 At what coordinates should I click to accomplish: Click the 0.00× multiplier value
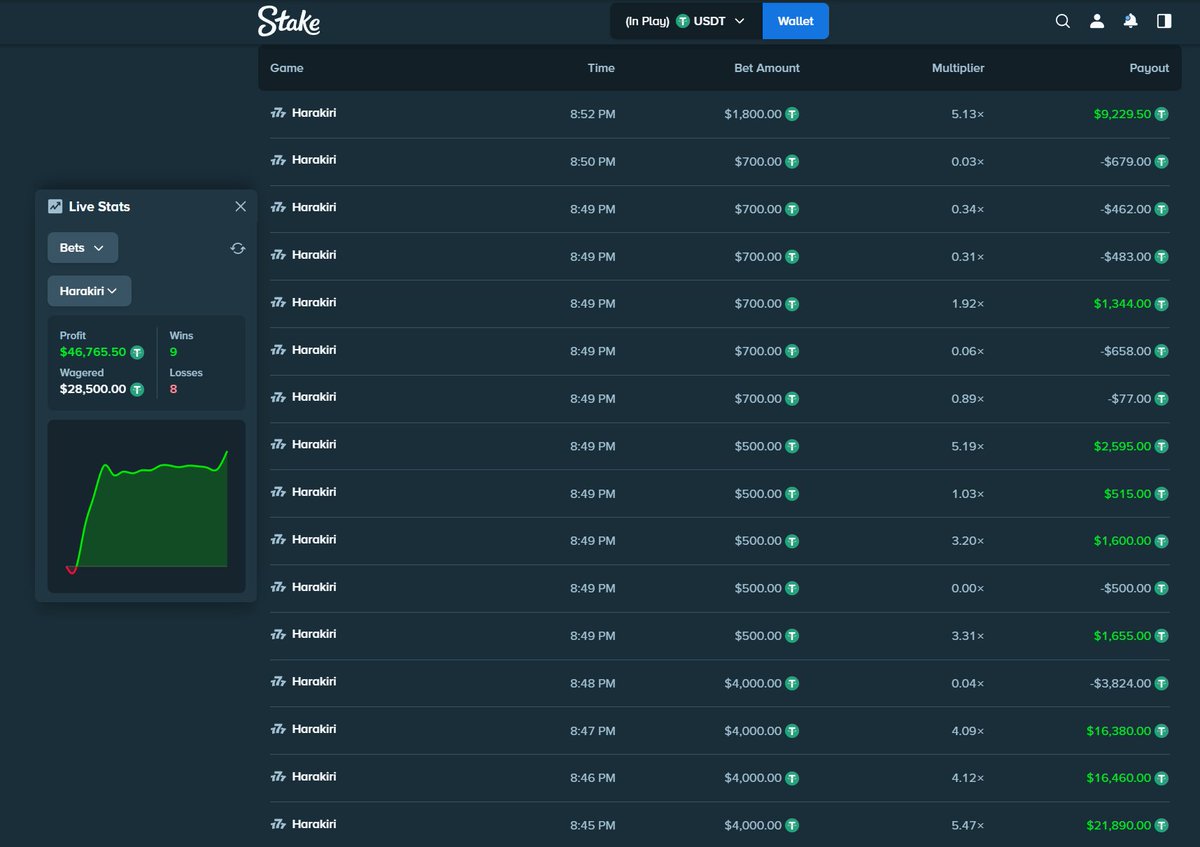968,589
